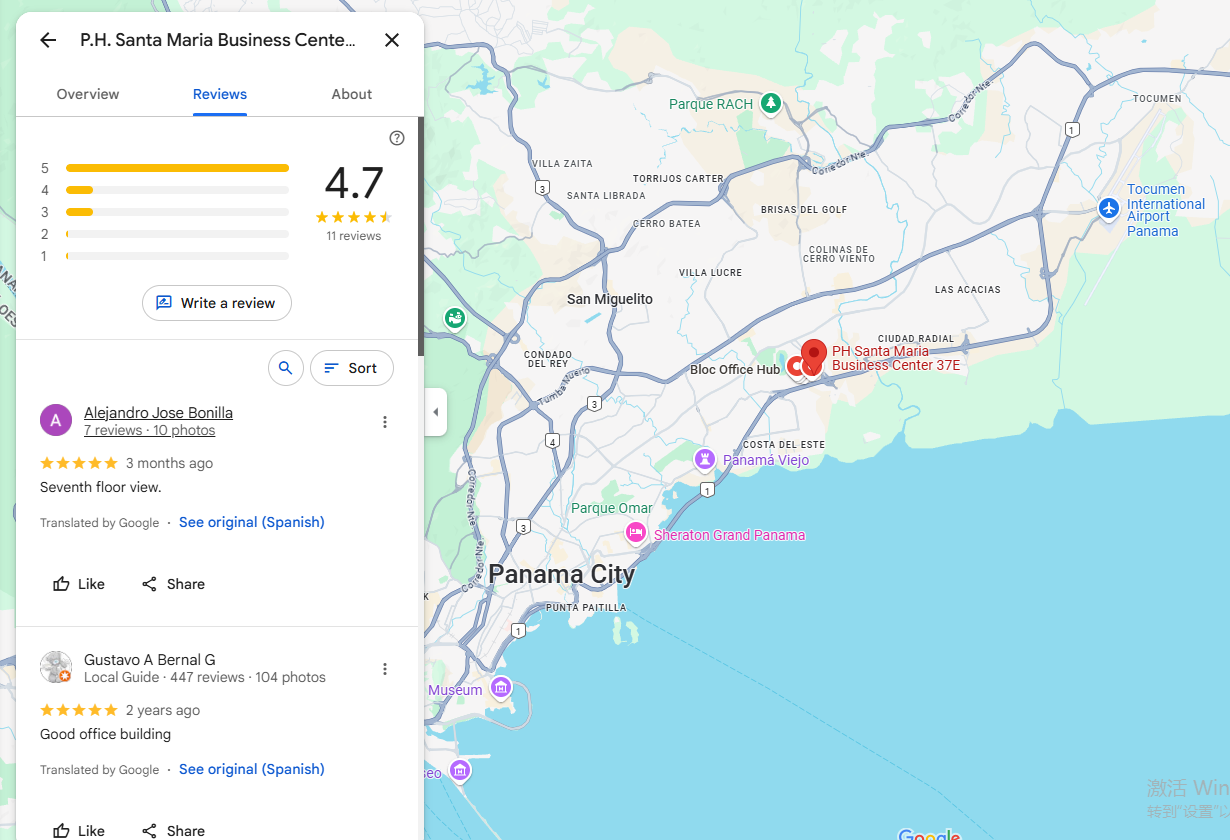This screenshot has width=1230, height=840.
Task: Open the Overview tab
Action: click(88, 94)
